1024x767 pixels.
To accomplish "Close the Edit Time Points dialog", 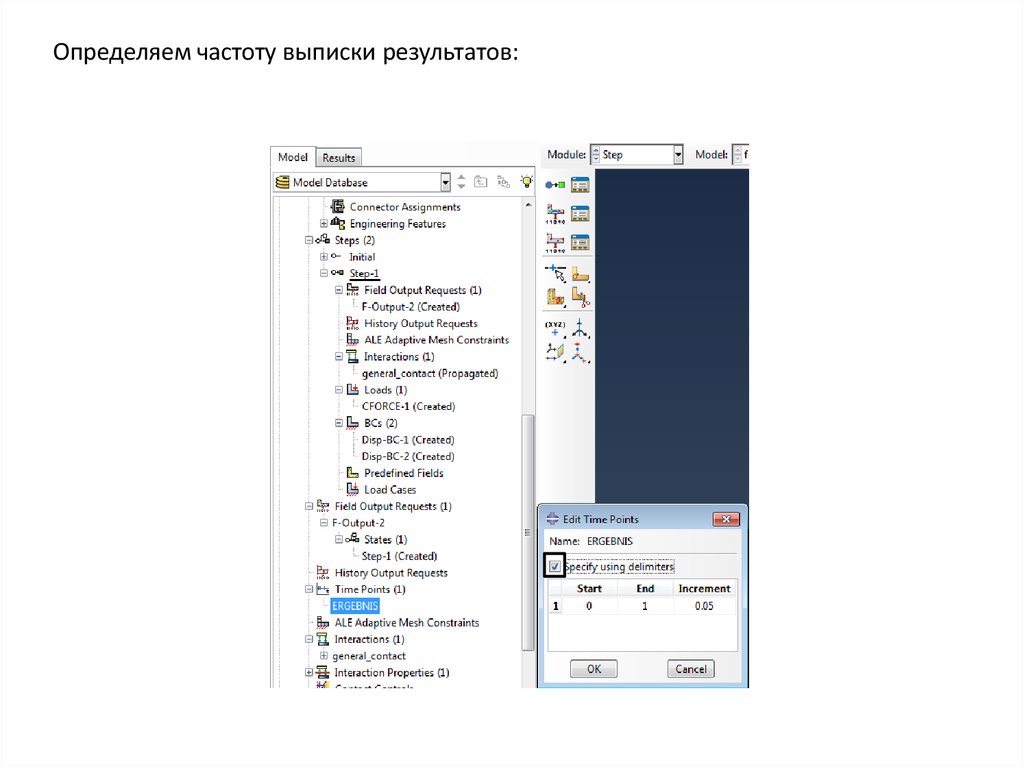I will click(x=726, y=519).
